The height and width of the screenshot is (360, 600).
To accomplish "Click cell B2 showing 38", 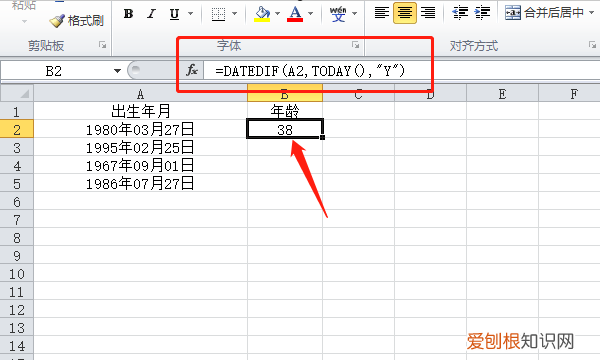I will 285,129.
